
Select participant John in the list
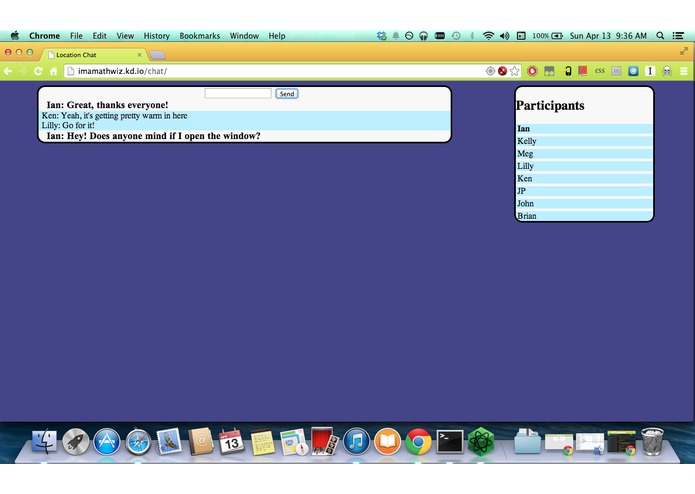pyautogui.click(x=584, y=203)
